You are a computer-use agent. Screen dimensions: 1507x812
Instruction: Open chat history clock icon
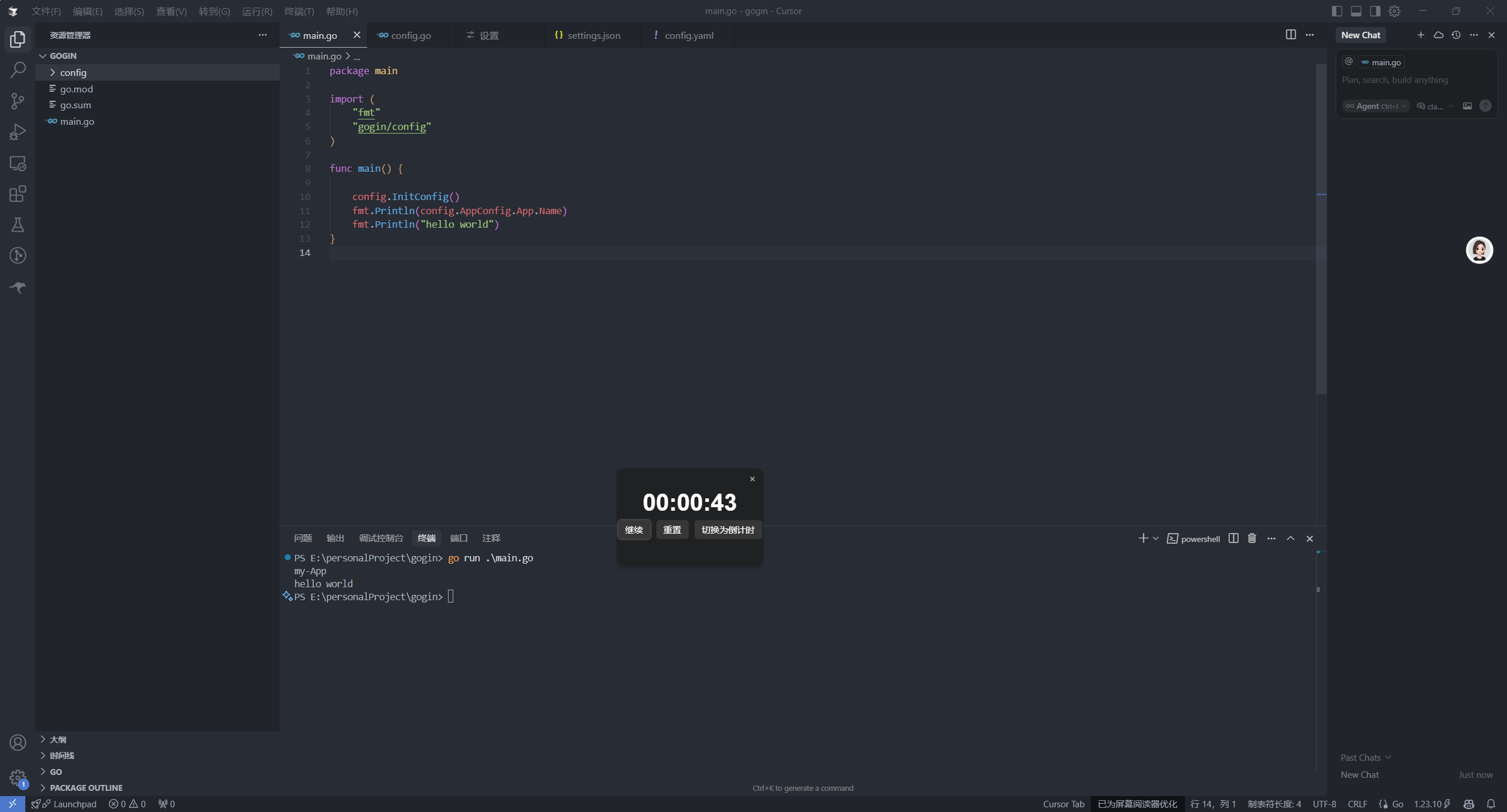click(1456, 35)
